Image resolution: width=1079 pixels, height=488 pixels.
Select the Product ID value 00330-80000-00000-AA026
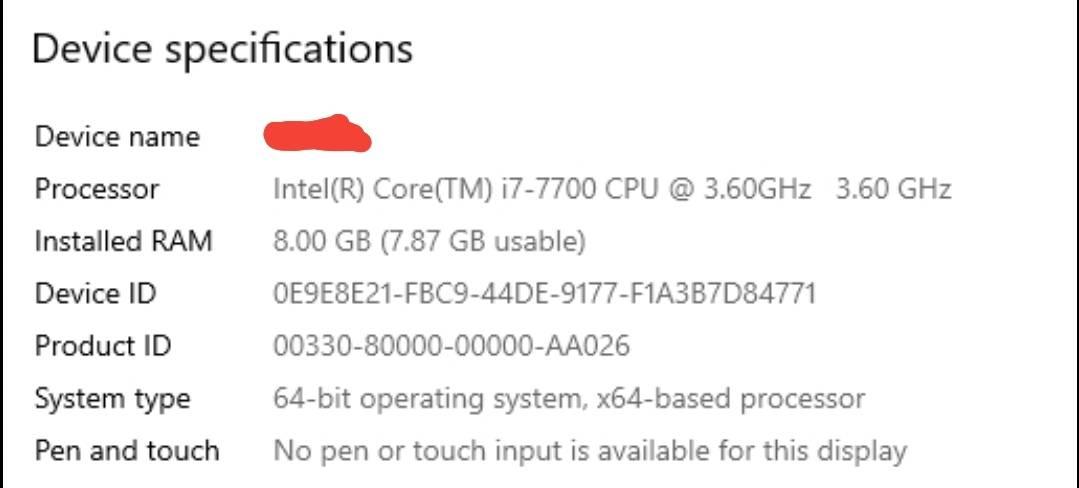click(451, 346)
